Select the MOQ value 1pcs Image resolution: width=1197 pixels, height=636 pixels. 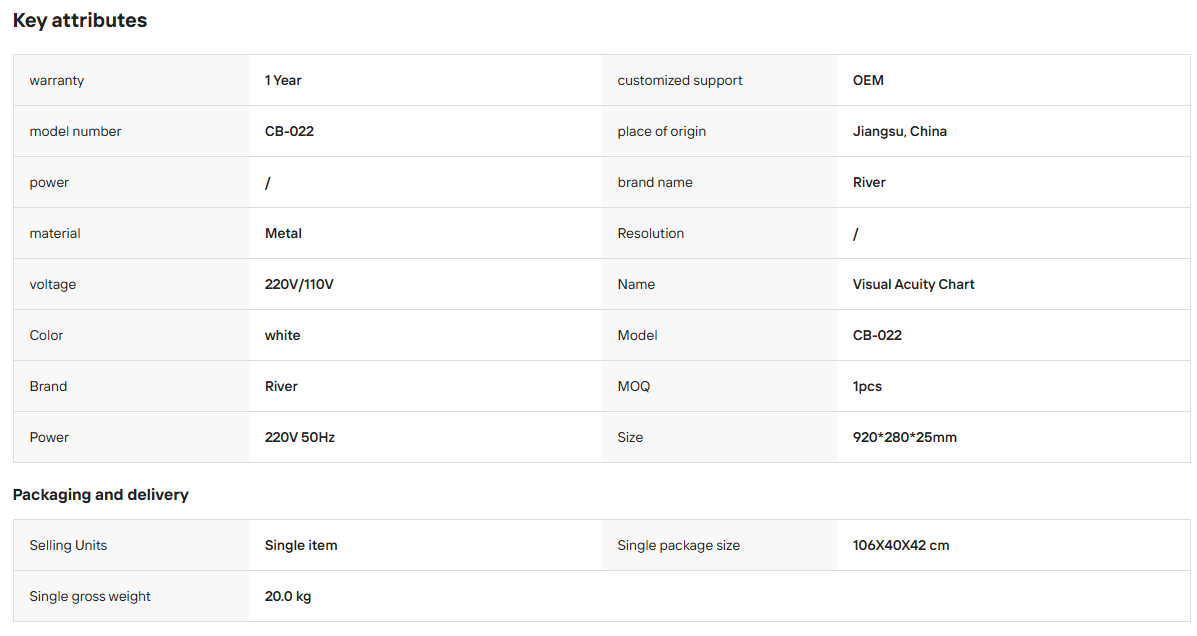pos(867,386)
